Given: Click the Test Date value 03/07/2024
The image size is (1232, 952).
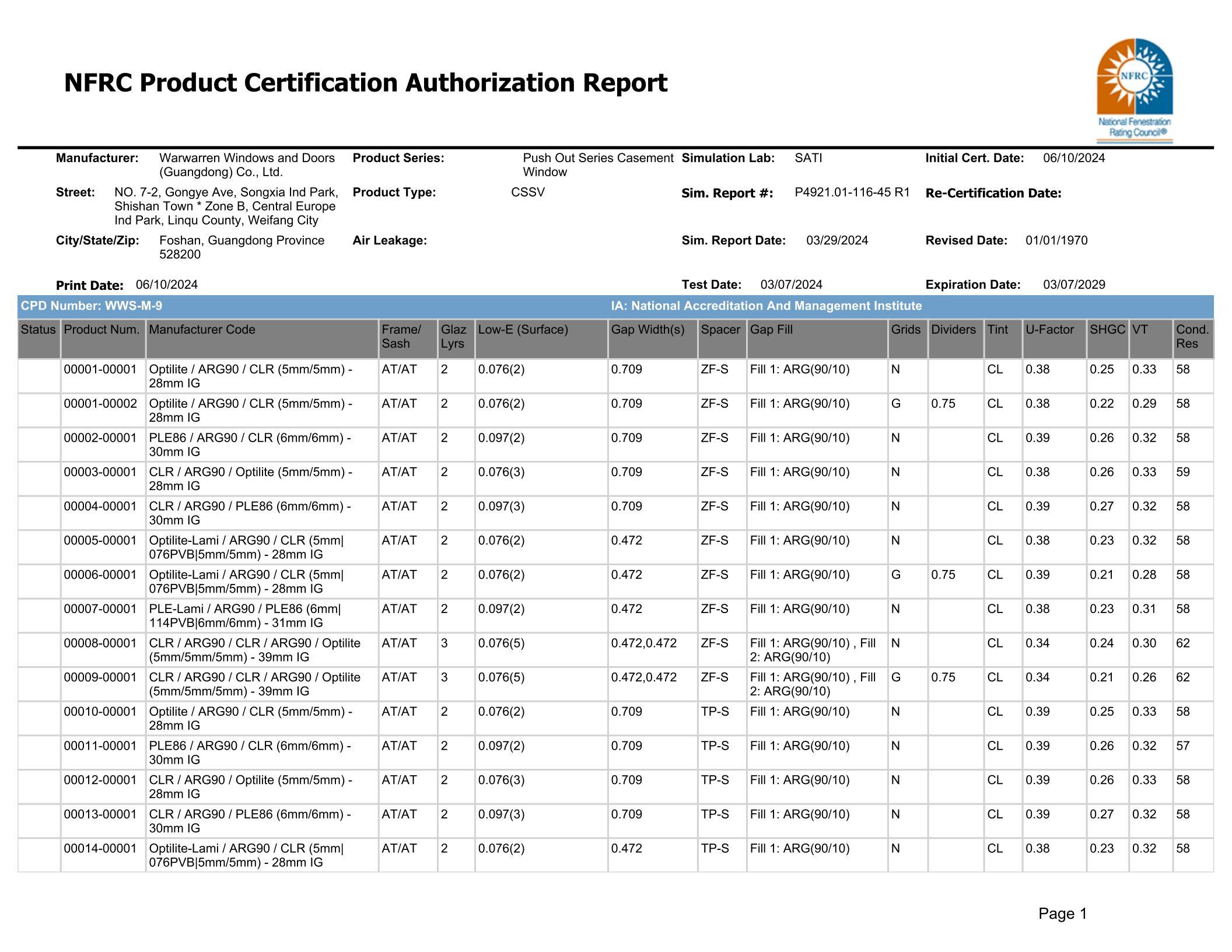Looking at the screenshot, I should (x=791, y=285).
